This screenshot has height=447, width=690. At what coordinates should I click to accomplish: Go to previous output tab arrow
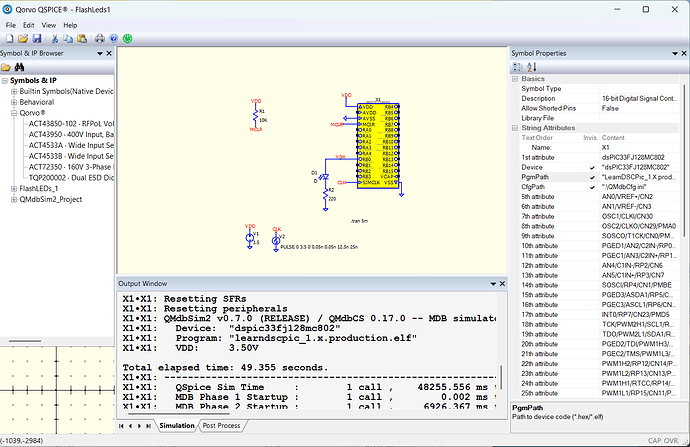(x=130, y=426)
